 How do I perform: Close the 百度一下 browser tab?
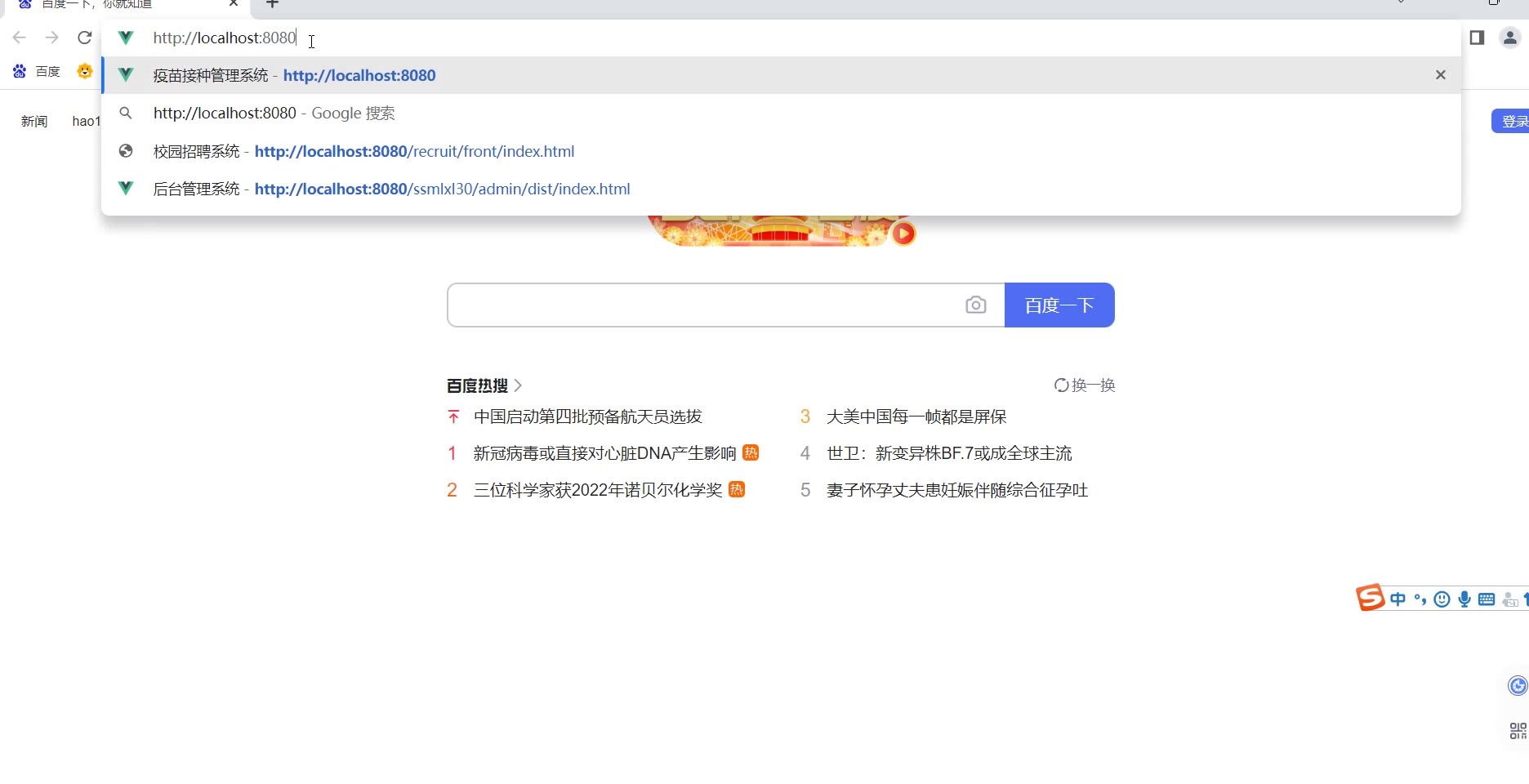234,4
